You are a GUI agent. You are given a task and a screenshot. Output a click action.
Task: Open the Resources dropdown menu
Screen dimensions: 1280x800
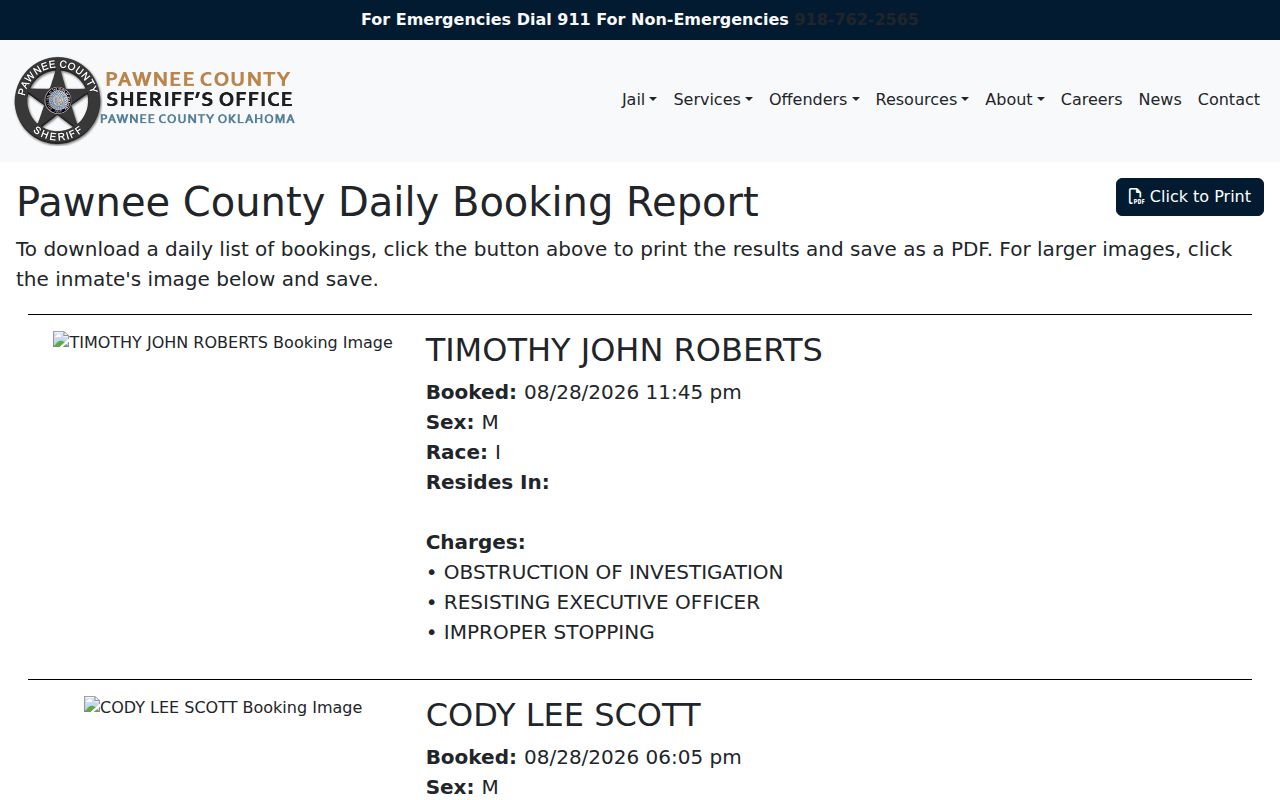pyautogui.click(x=922, y=99)
